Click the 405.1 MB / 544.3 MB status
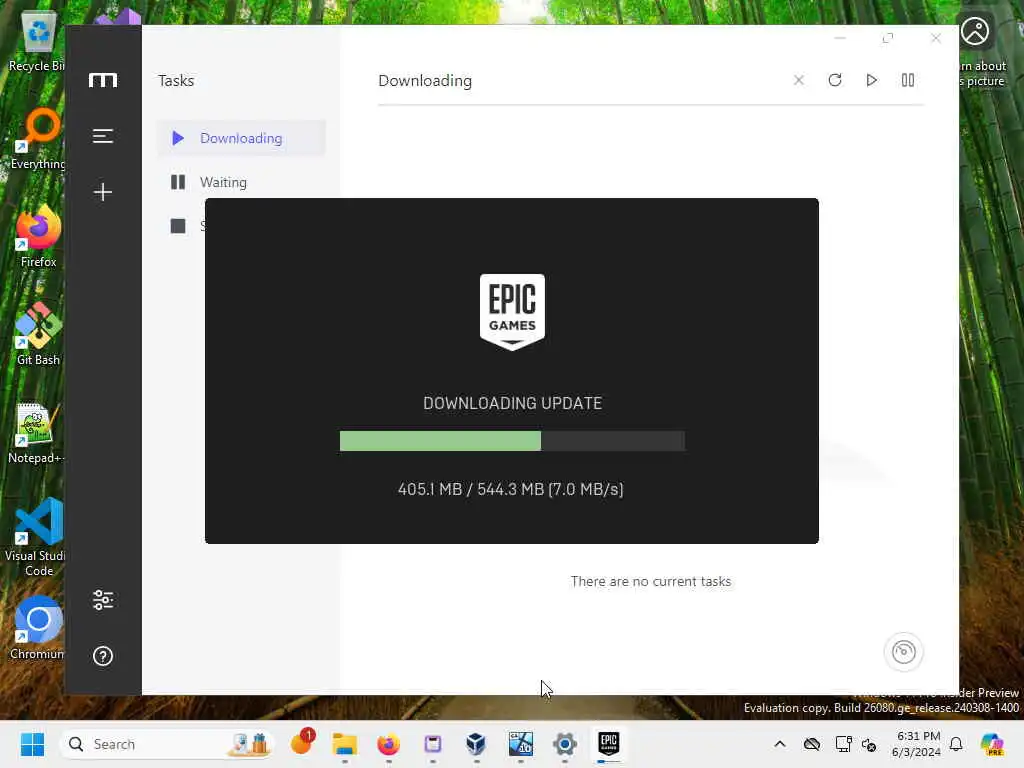Screen dimensions: 1024x768 click(x=510, y=489)
